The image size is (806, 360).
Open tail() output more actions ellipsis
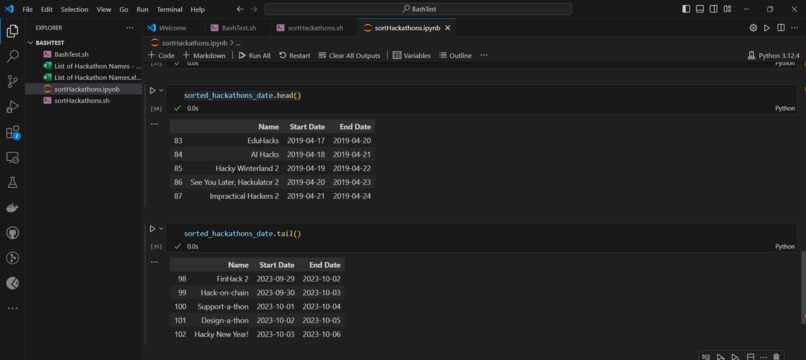(154, 262)
